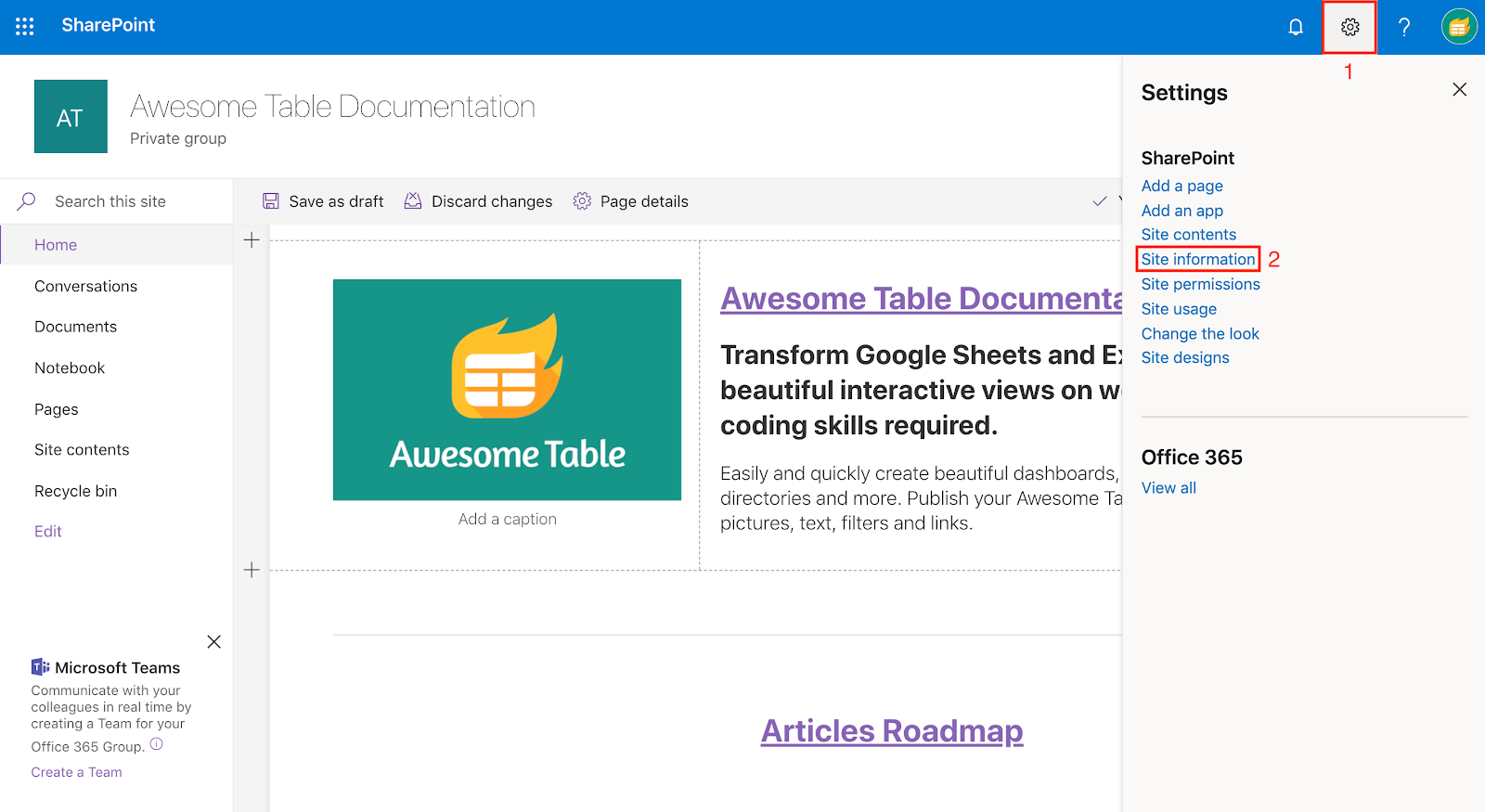The width and height of the screenshot is (1485, 812).
Task: Open the Help question mark
Action: (x=1404, y=27)
